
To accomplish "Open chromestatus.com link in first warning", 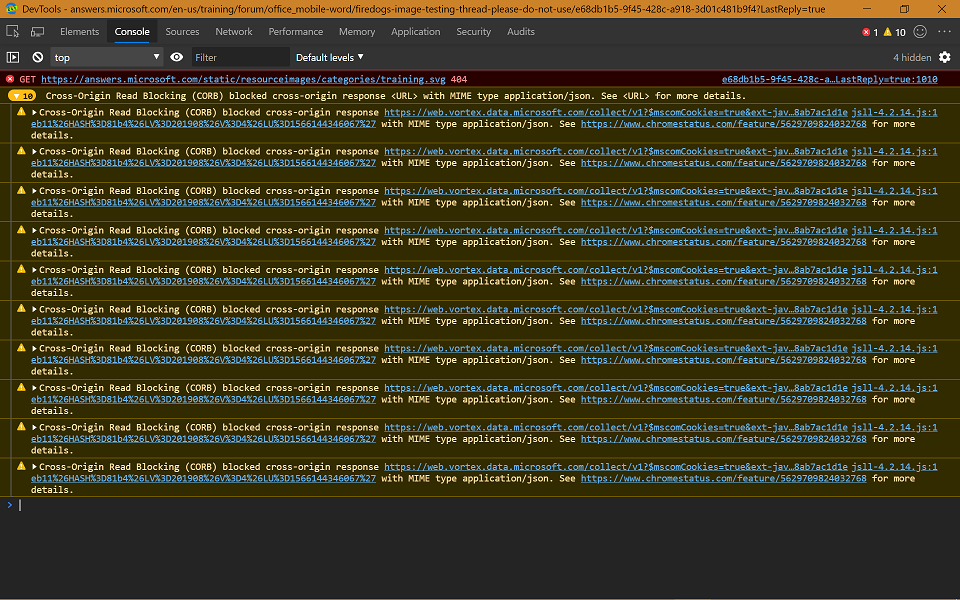I will (x=723, y=124).
